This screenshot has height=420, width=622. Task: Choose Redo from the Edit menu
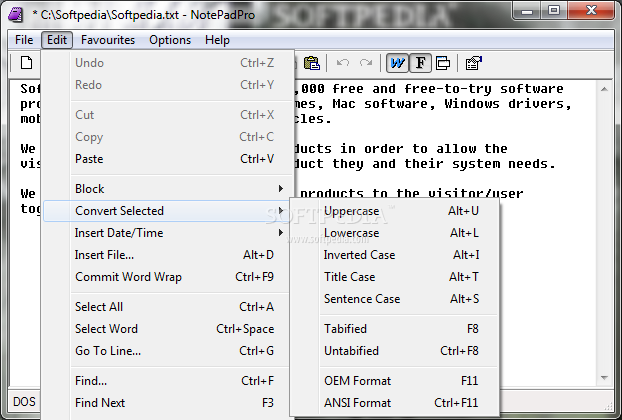pyautogui.click(x=168, y=85)
